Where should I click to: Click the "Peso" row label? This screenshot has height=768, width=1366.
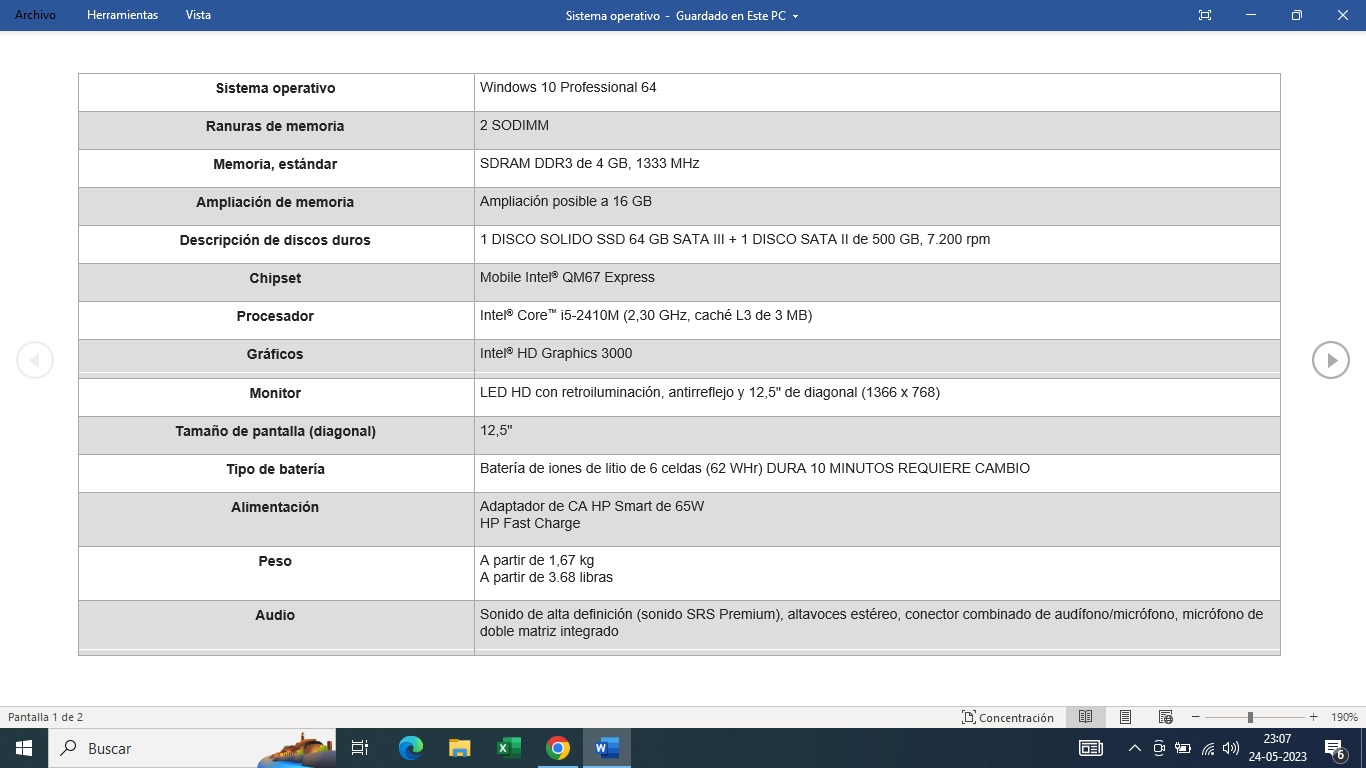(275, 561)
